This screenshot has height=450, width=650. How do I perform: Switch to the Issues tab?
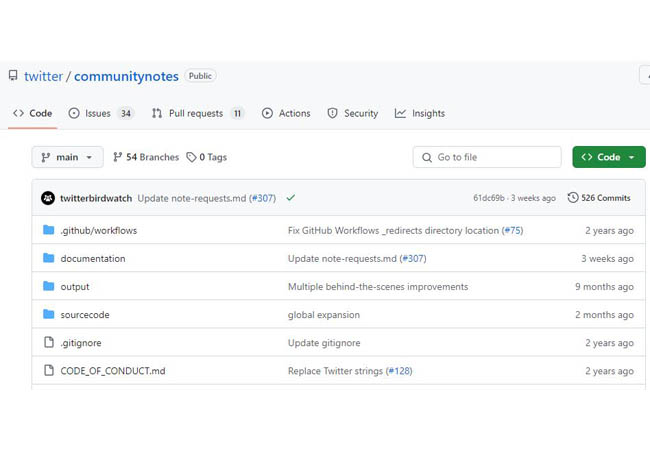point(100,113)
